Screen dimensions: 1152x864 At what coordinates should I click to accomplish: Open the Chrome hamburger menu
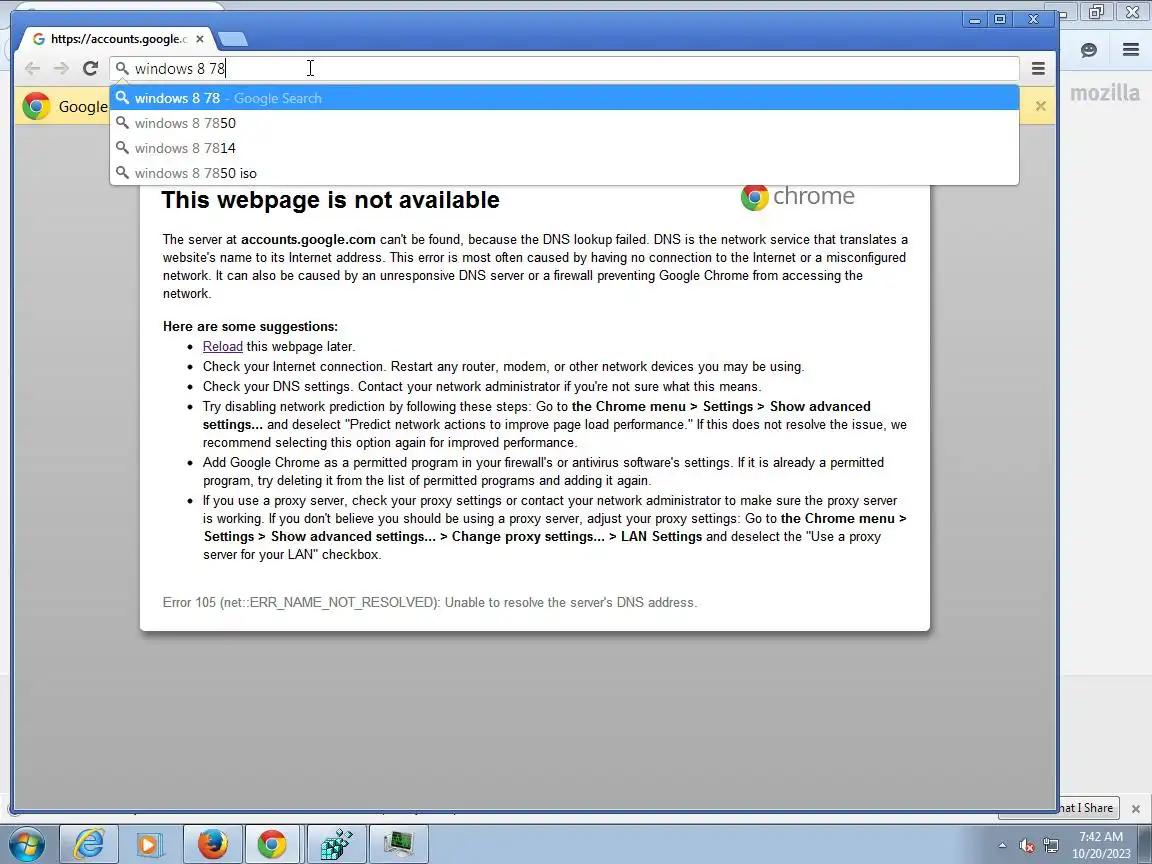[x=1038, y=68]
